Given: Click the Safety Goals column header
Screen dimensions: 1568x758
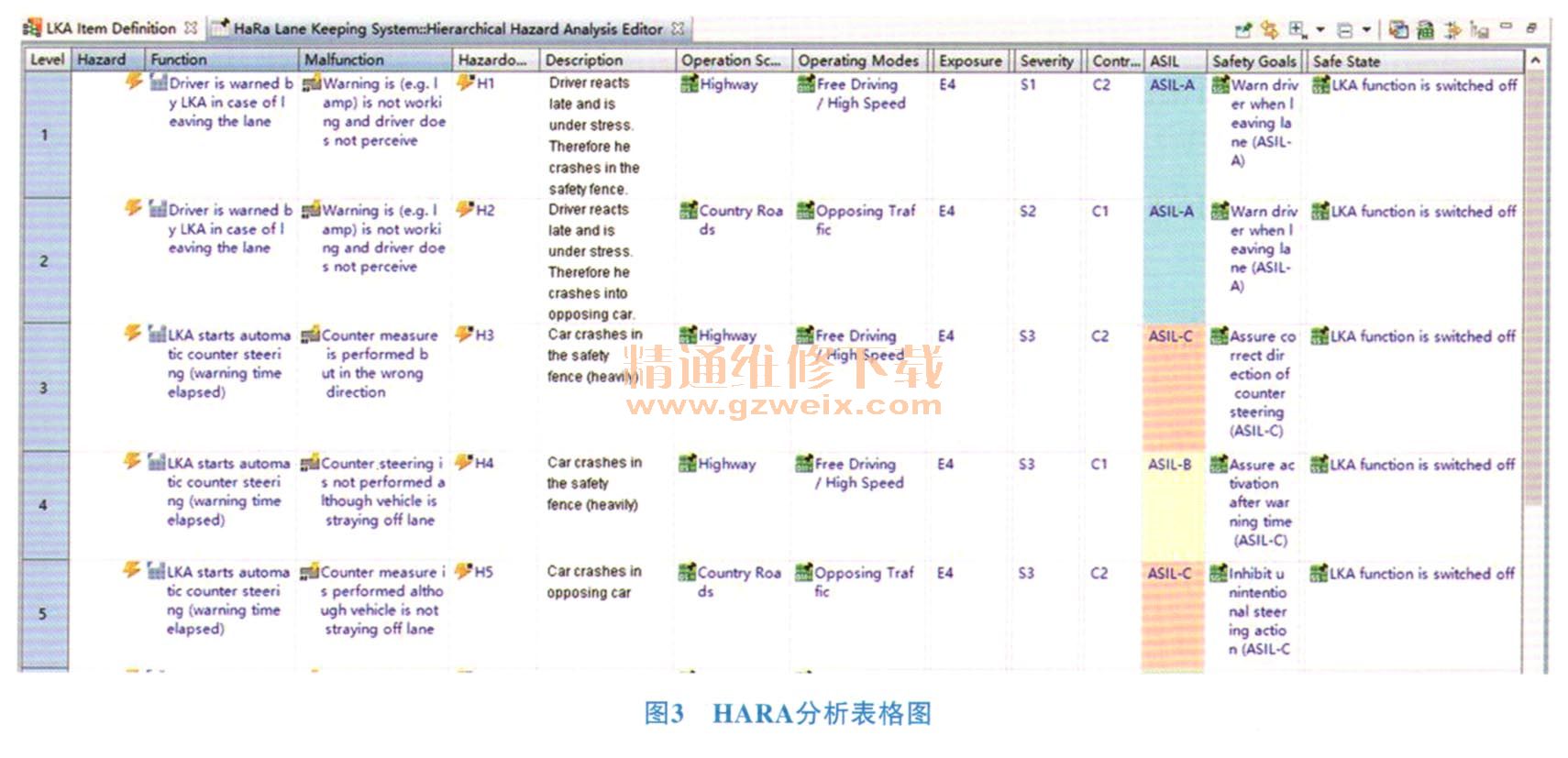Looking at the screenshot, I should click(1253, 61).
